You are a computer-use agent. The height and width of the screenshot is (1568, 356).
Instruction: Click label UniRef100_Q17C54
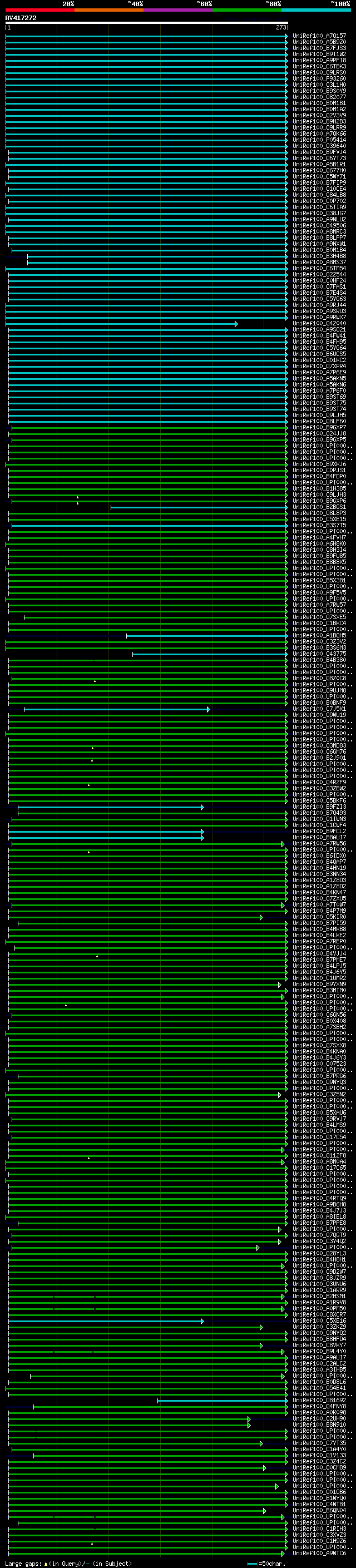pyautogui.click(x=319, y=1137)
